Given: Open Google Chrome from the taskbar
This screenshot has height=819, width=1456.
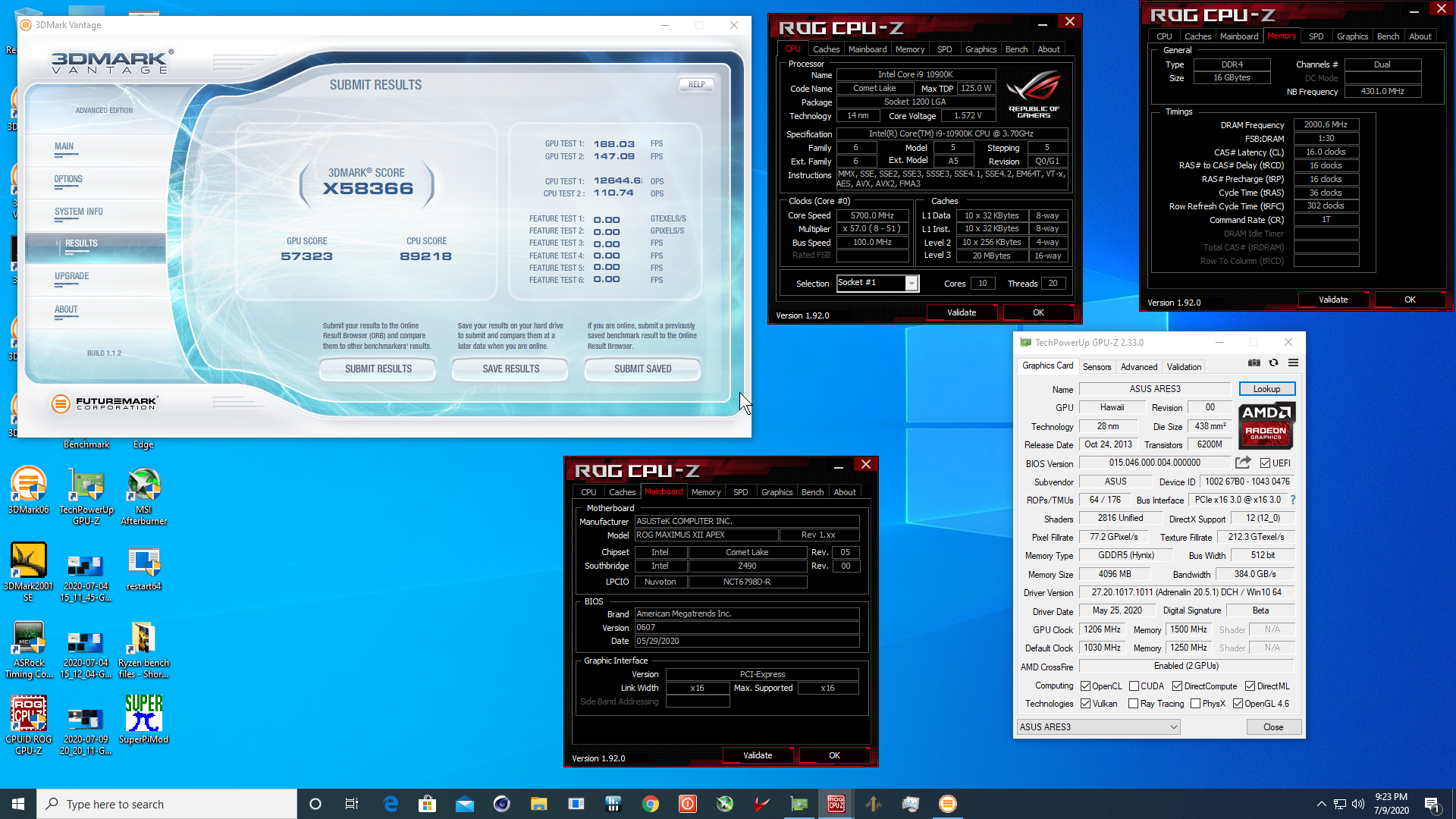Looking at the screenshot, I should click(651, 804).
